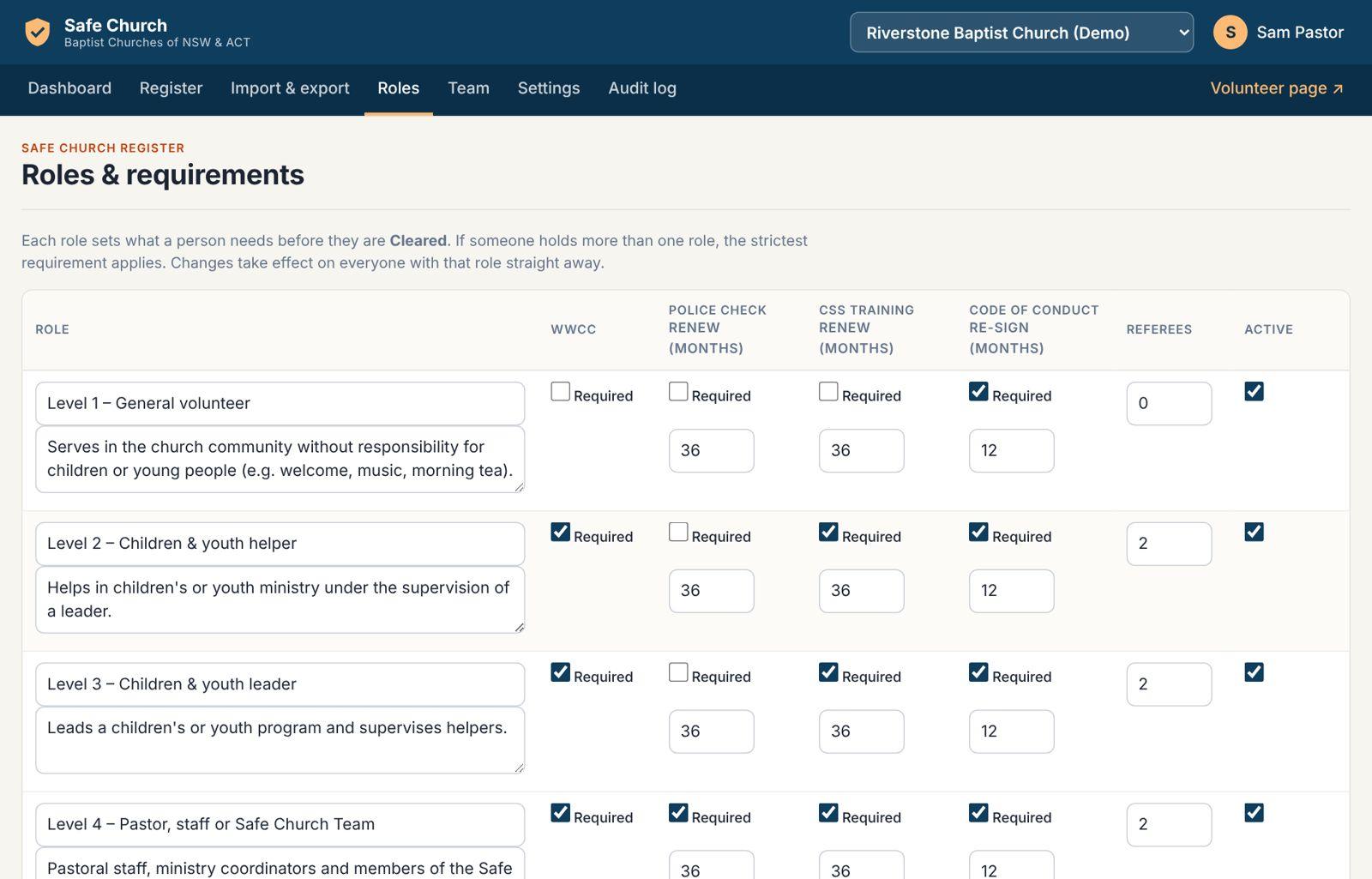Uncheck WWCC Required for Level 2
1372x879 pixels.
(x=560, y=533)
